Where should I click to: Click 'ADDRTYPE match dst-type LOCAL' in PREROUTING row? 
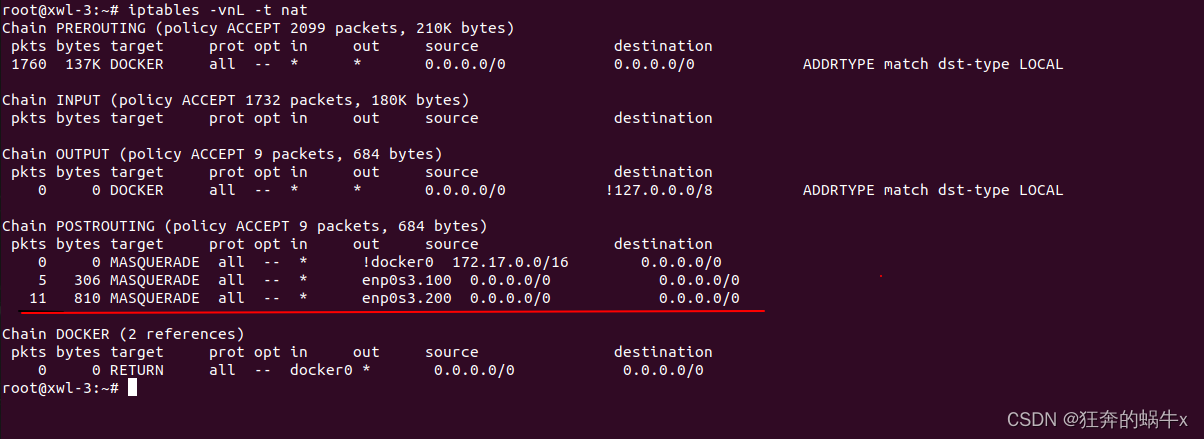[933, 64]
